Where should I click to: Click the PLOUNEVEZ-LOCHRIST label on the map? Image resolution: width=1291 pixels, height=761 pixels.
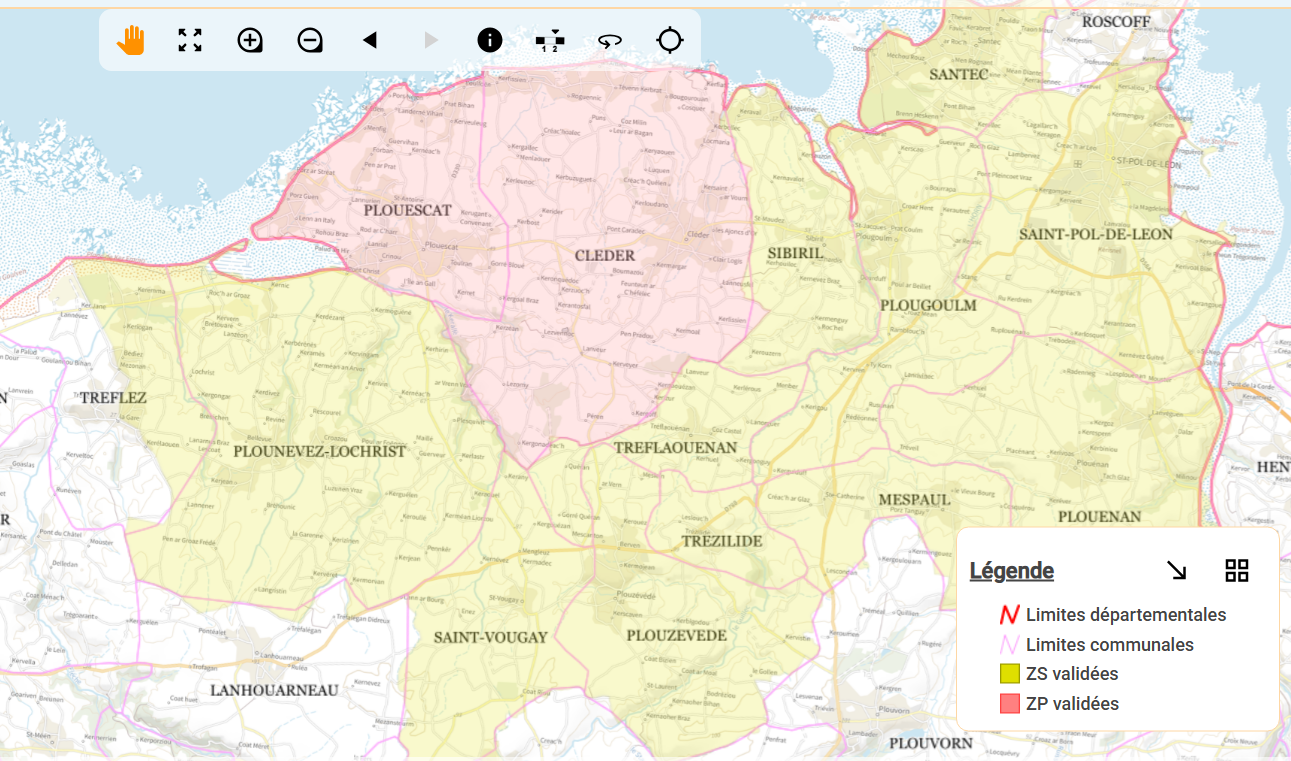tap(320, 451)
